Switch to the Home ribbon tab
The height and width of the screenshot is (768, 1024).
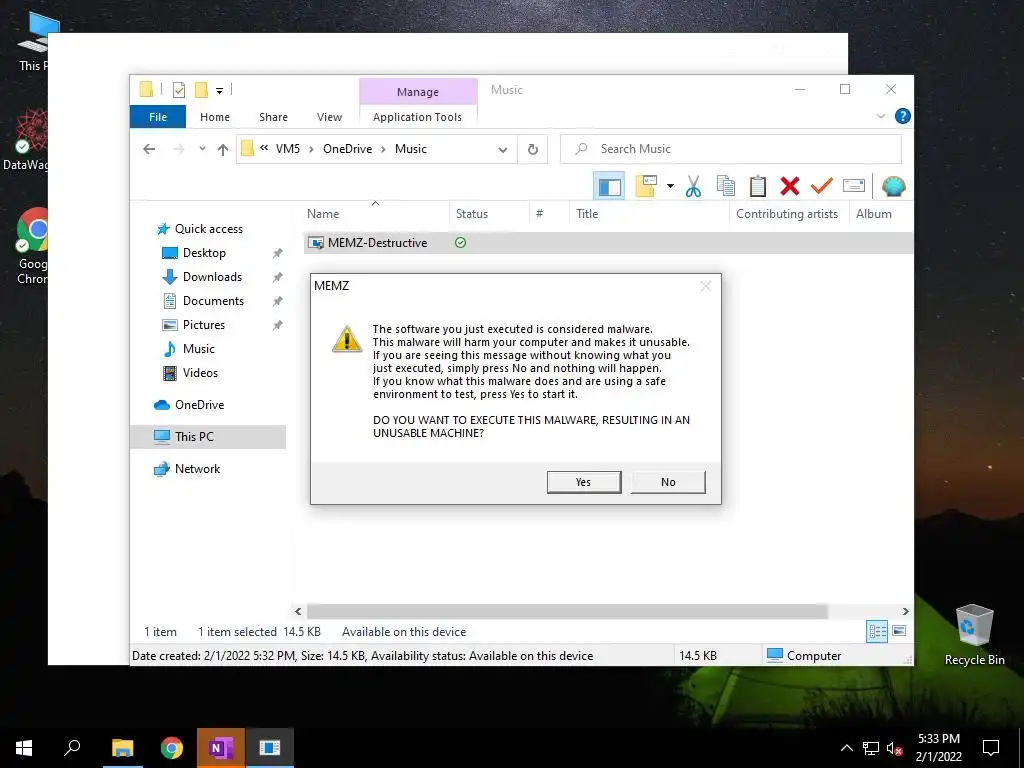click(x=215, y=117)
